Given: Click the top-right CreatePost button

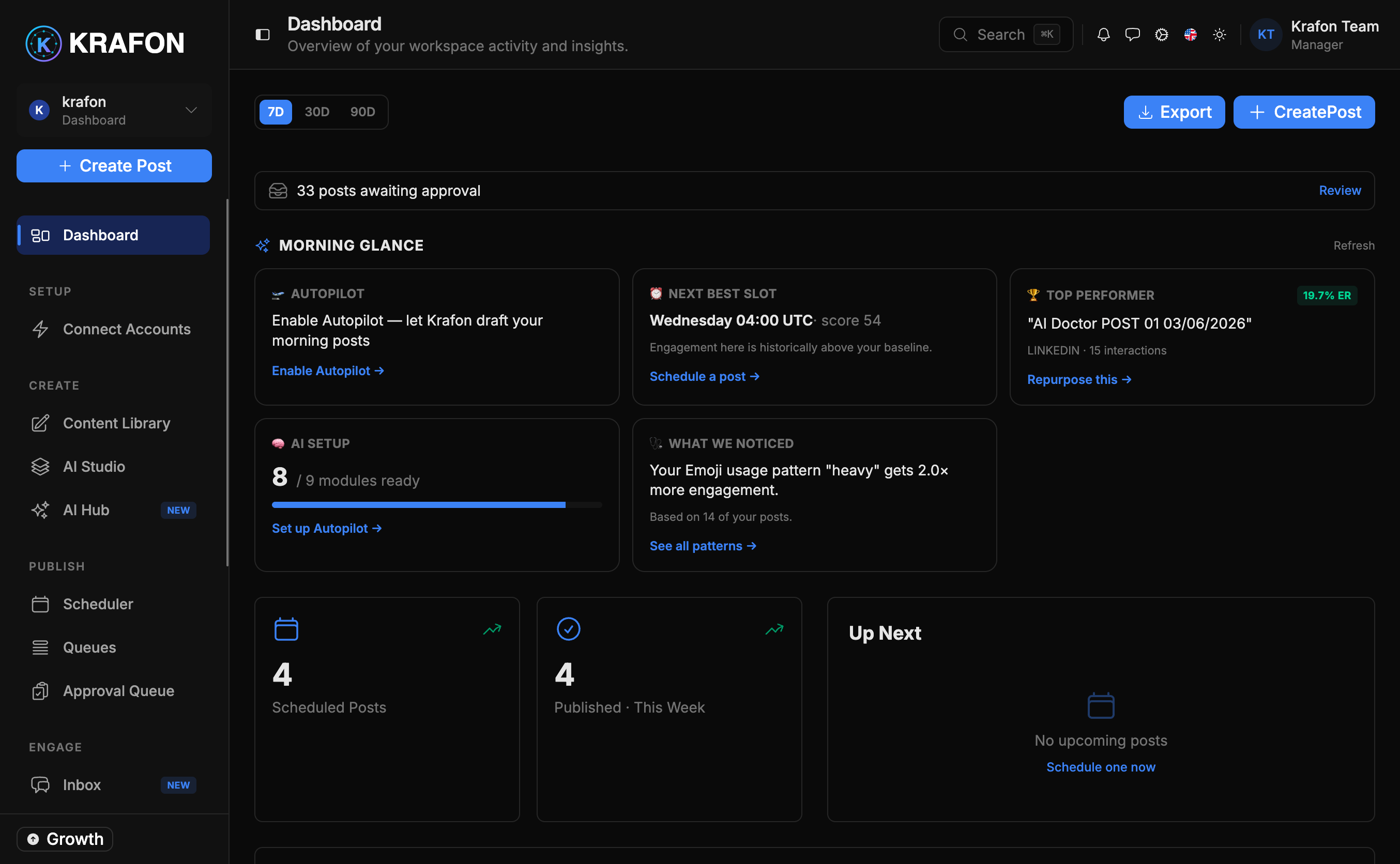Looking at the screenshot, I should point(1304,113).
